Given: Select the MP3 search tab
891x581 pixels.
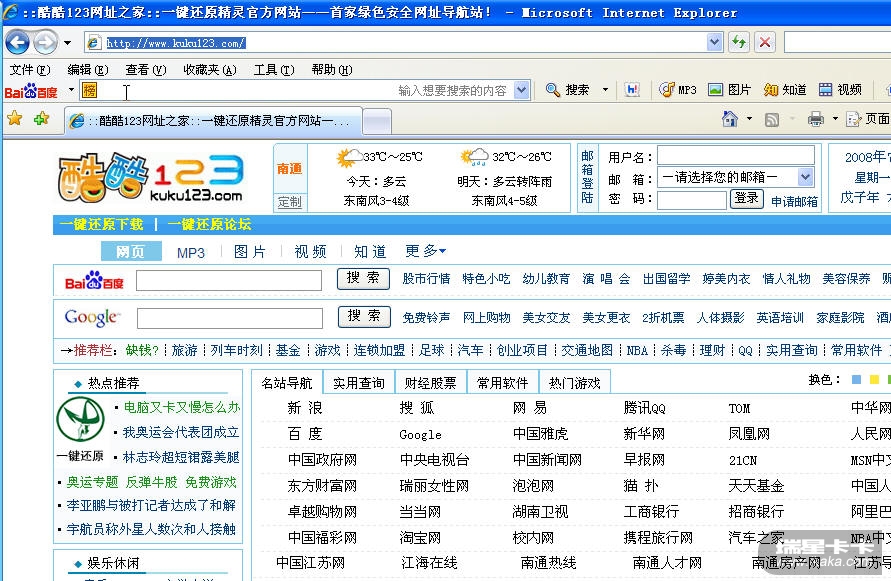Looking at the screenshot, I should point(191,252).
